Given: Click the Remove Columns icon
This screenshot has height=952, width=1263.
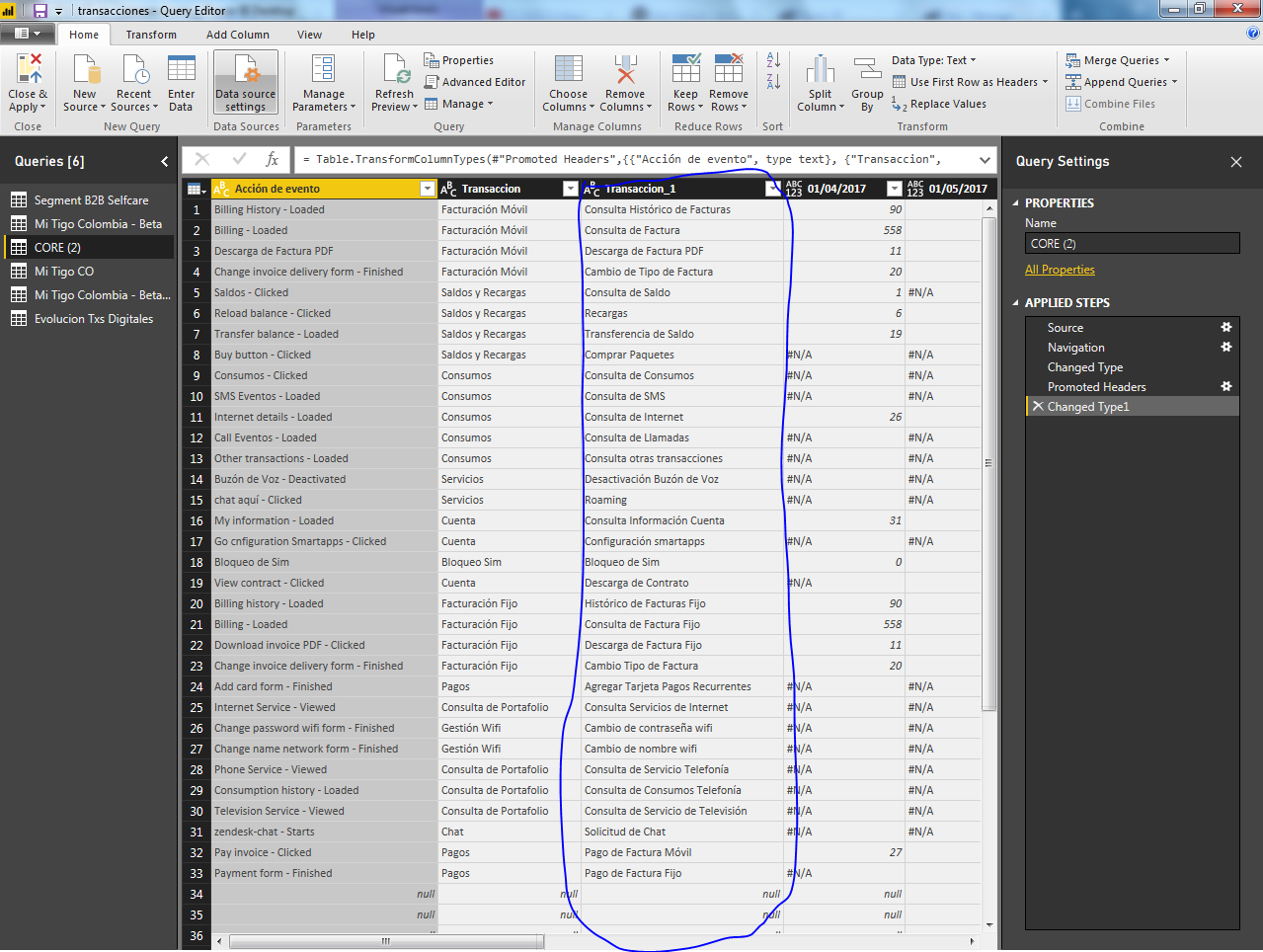Looking at the screenshot, I should coord(625,70).
